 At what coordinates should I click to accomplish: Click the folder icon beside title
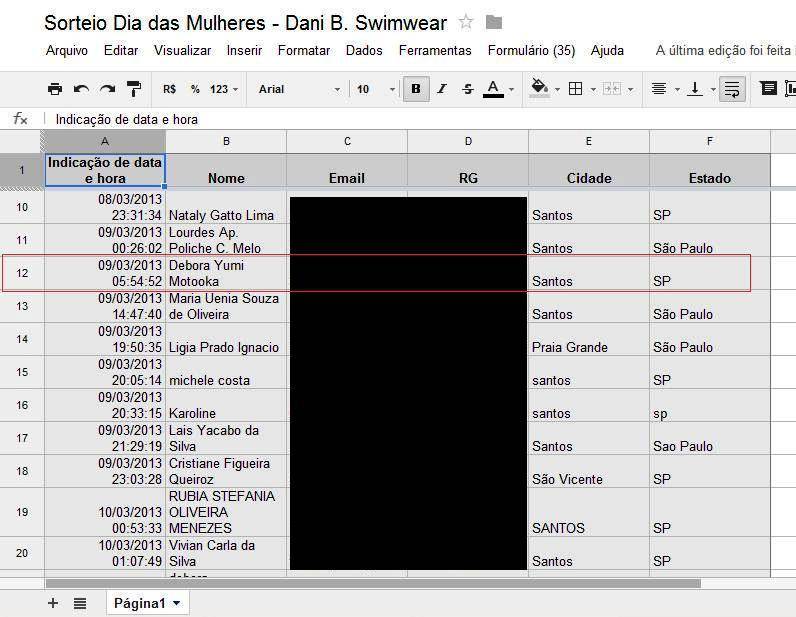(x=494, y=22)
